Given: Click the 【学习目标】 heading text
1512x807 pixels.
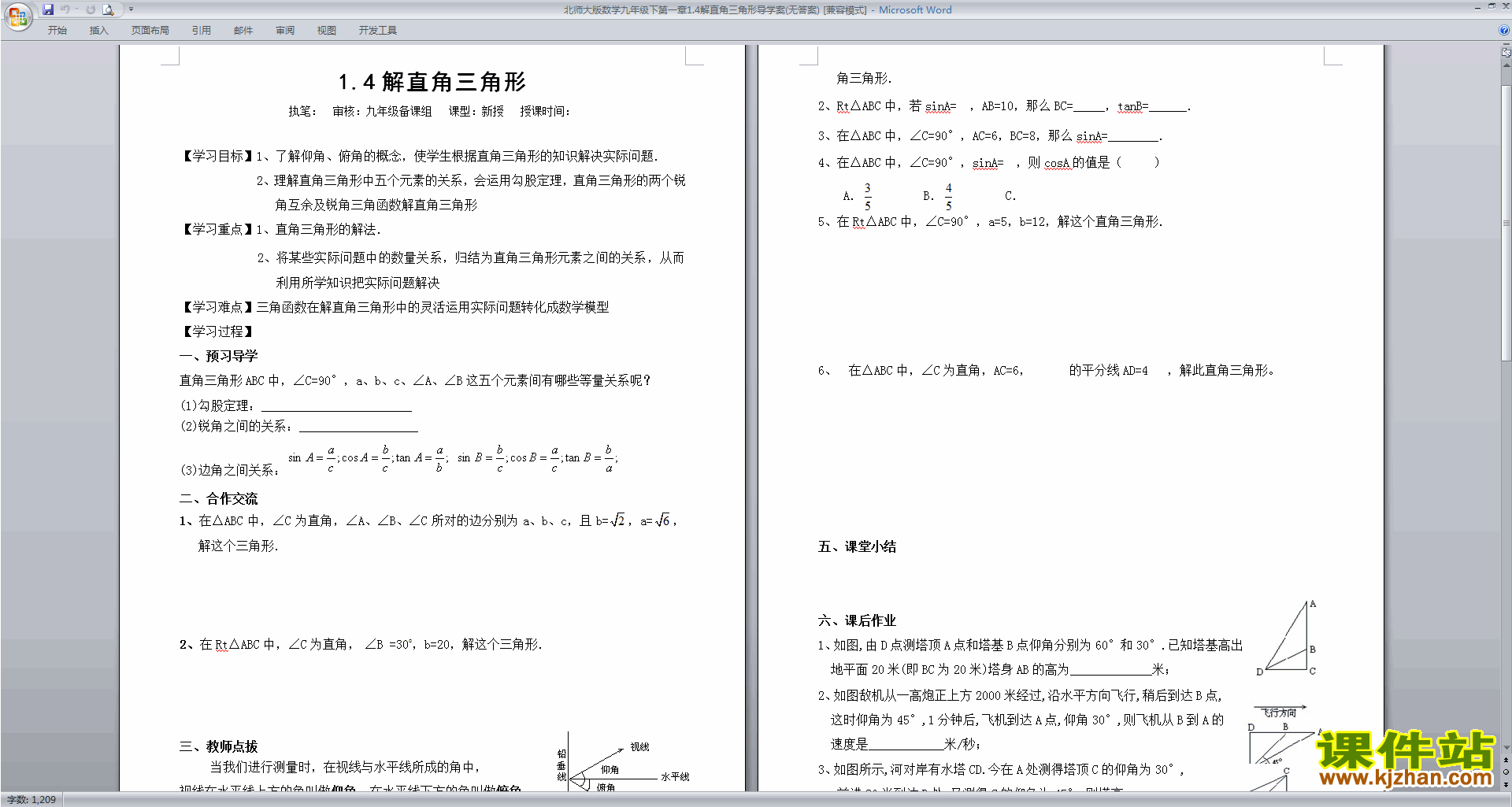Looking at the screenshot, I should 217,156.
